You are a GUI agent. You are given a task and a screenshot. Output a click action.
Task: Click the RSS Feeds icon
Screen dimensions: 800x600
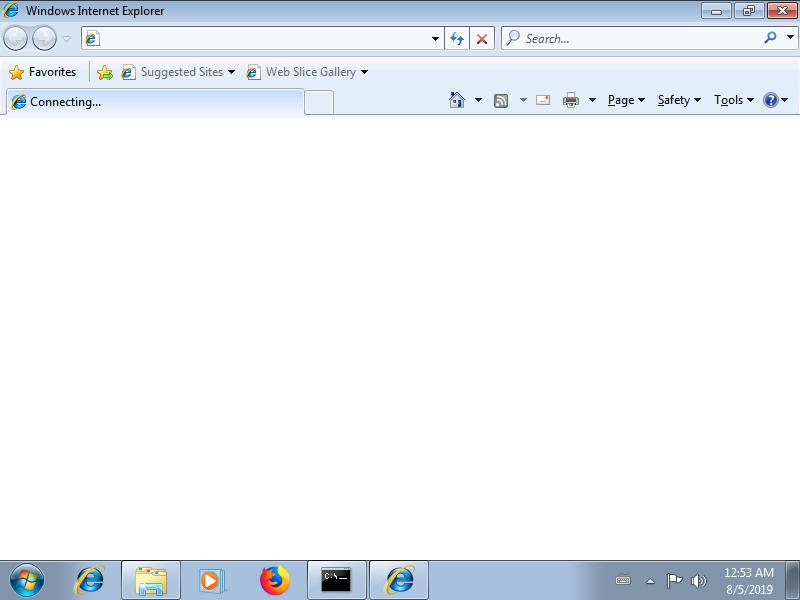[x=501, y=101]
